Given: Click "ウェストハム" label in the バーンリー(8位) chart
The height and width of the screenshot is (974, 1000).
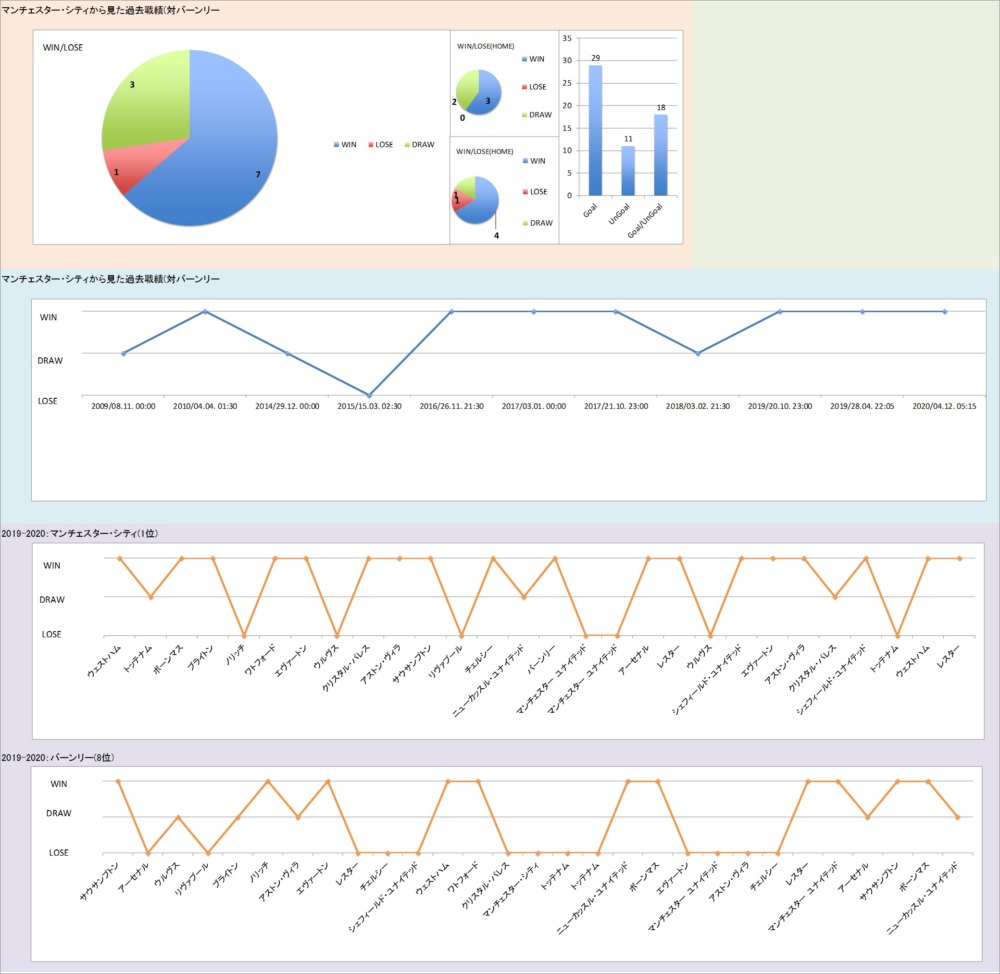Looking at the screenshot, I should pyautogui.click(x=433, y=878).
